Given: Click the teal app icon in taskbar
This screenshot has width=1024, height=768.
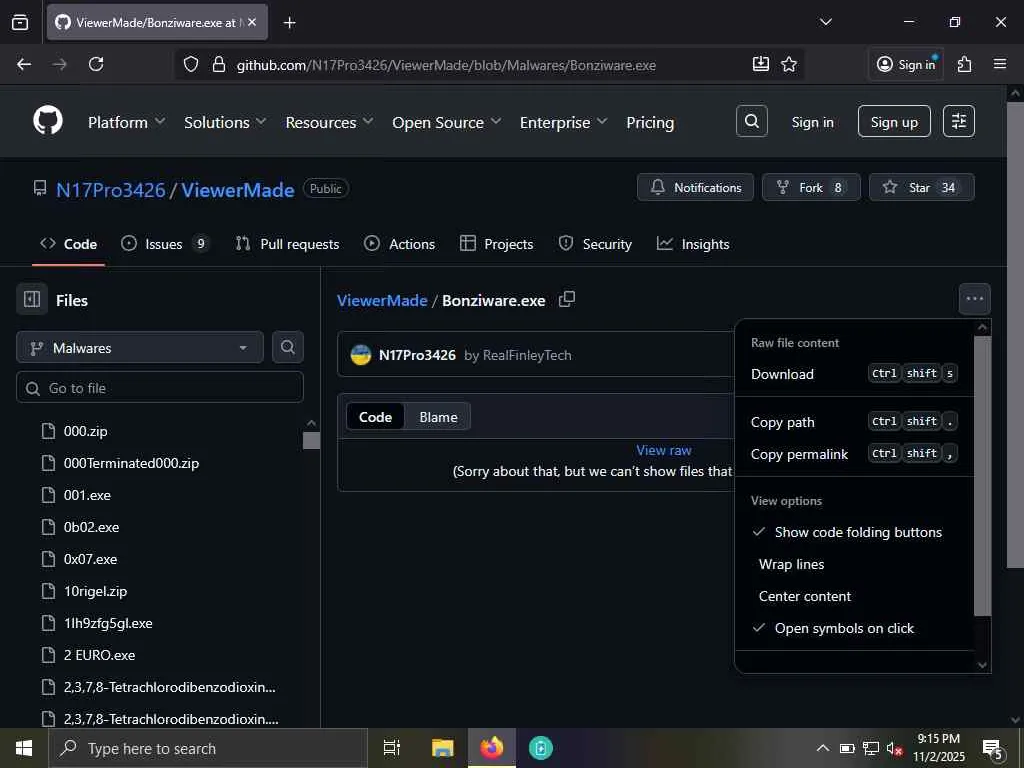Looking at the screenshot, I should point(541,748).
